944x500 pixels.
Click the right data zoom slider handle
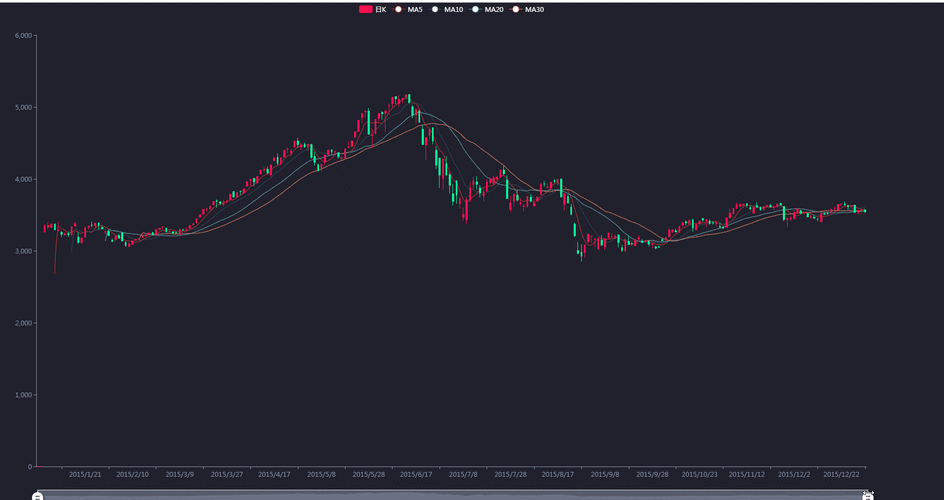(868, 495)
